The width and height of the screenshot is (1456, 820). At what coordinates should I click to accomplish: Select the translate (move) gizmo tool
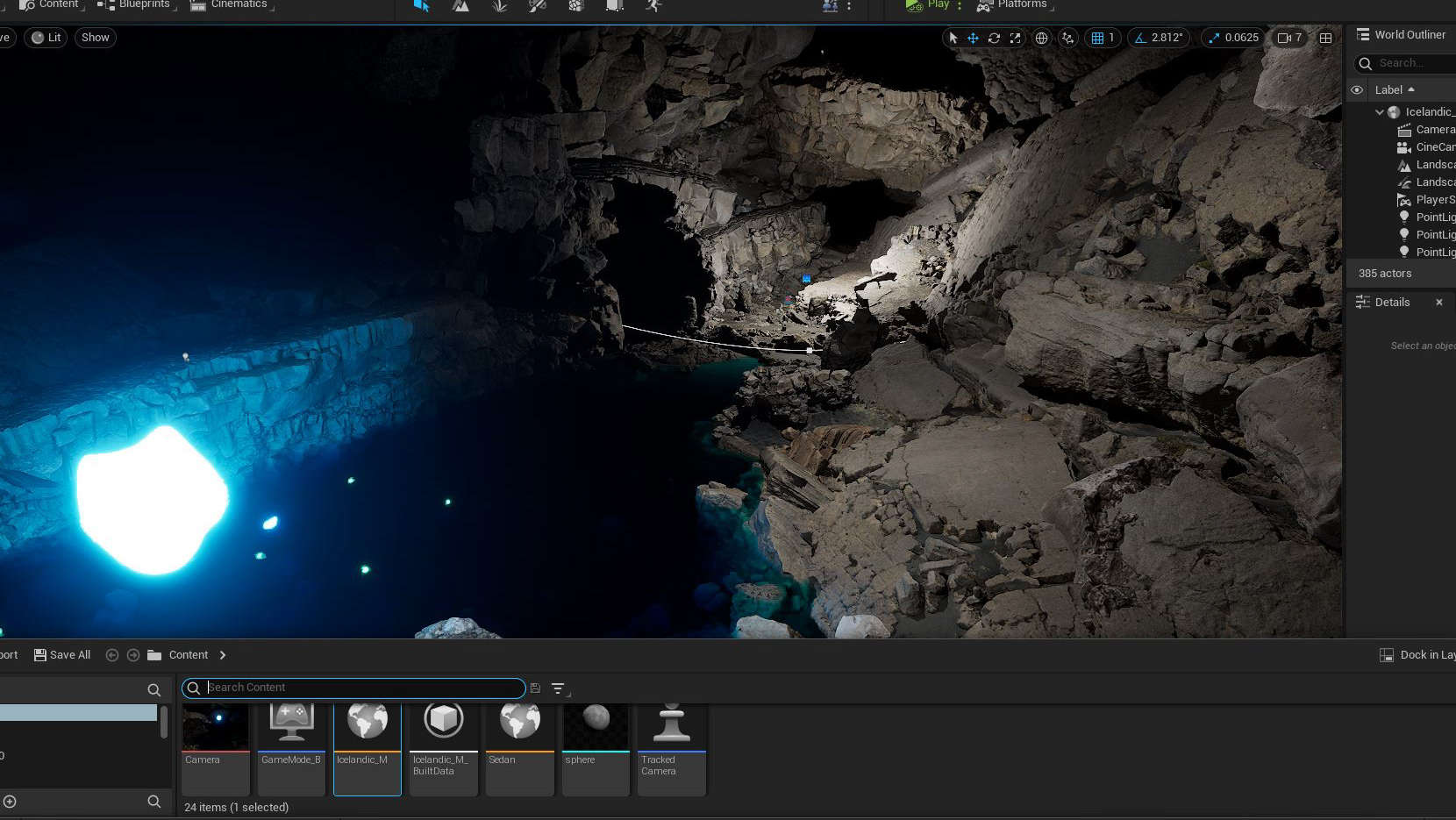[x=973, y=38]
